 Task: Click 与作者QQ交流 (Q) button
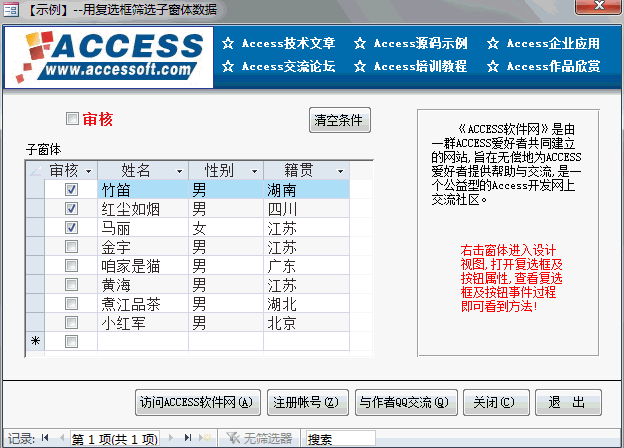click(406, 403)
